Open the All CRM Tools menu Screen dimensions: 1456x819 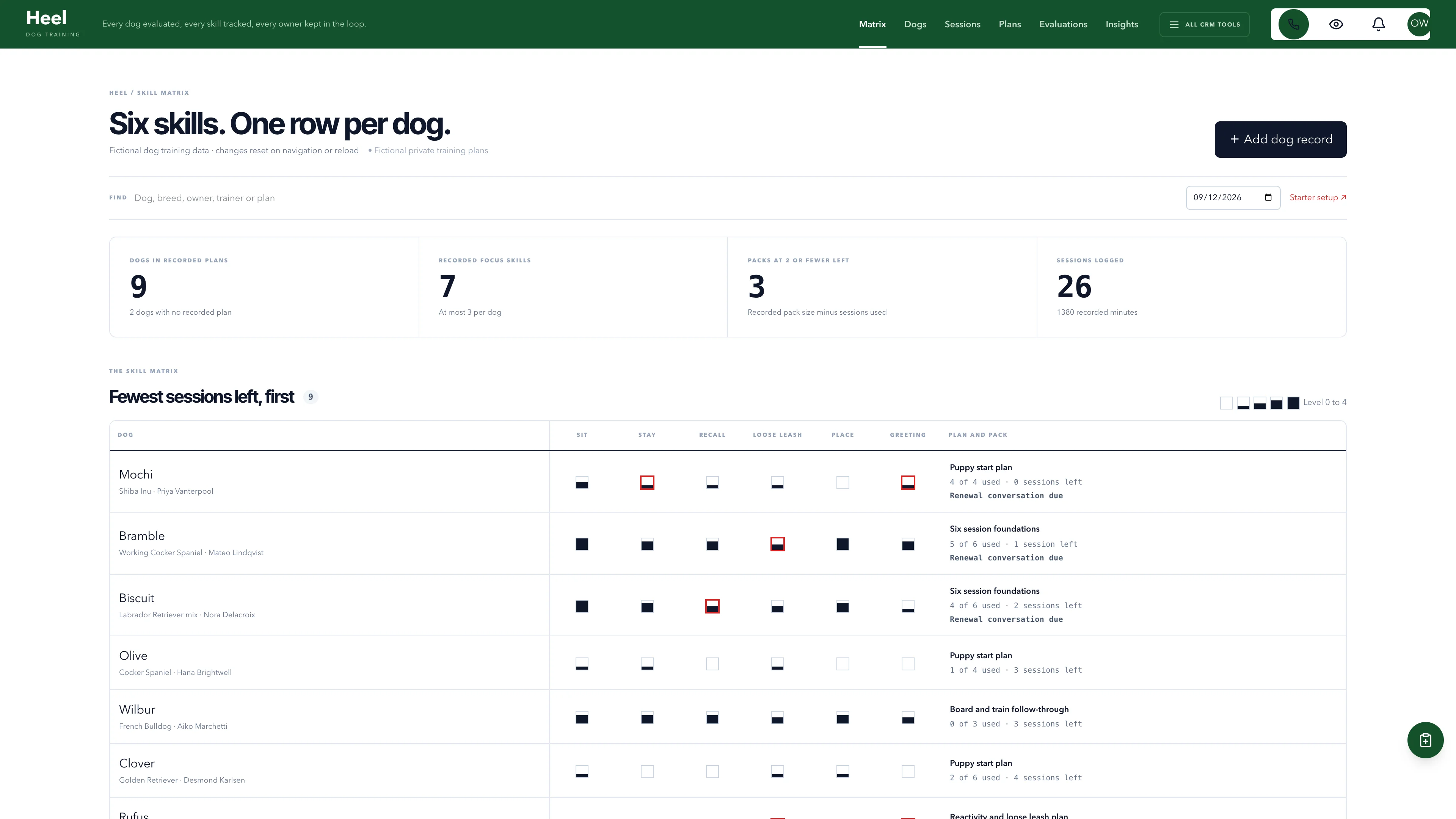tap(1205, 24)
